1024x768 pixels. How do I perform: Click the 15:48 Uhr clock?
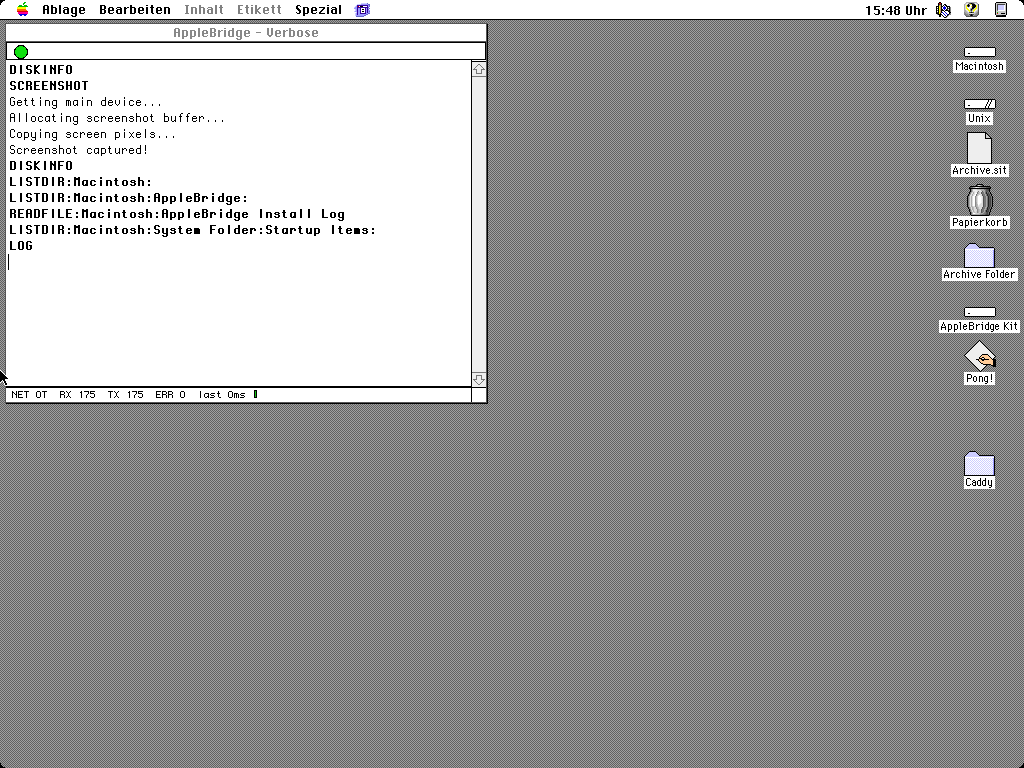tap(895, 10)
